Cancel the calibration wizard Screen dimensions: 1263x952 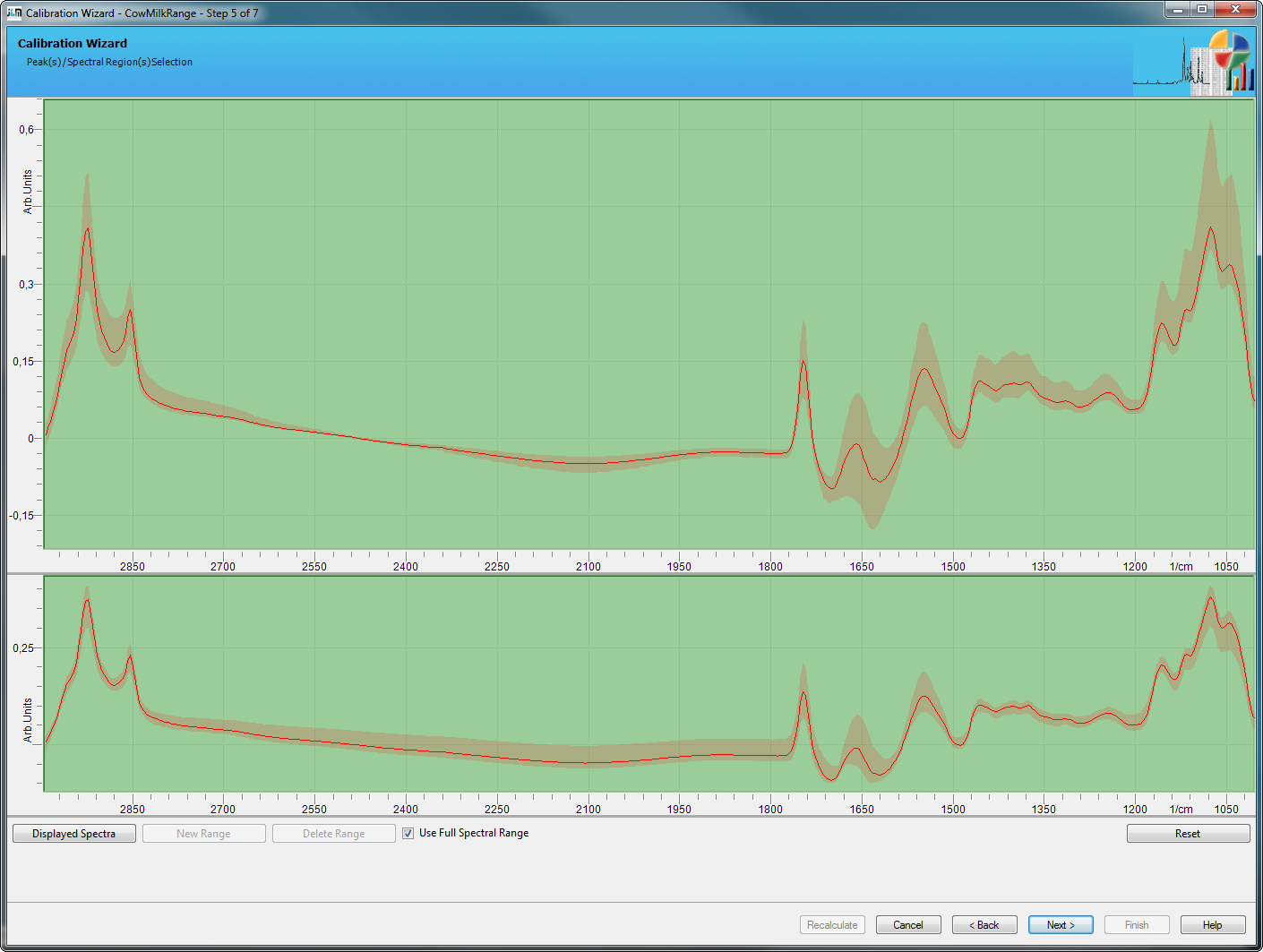(x=907, y=925)
